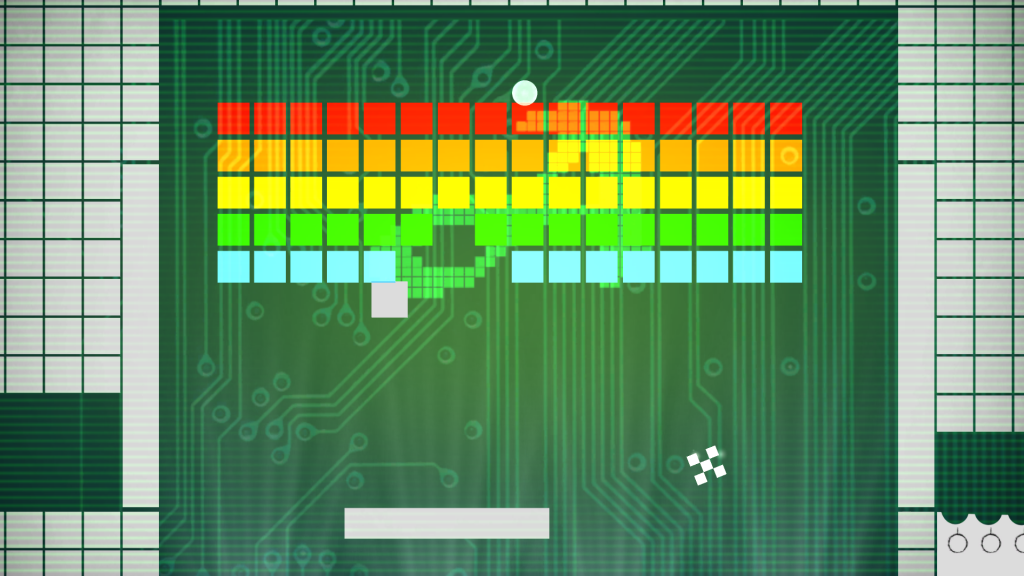Click the rightmost orange brick
1024x576 pixels.
(786, 156)
